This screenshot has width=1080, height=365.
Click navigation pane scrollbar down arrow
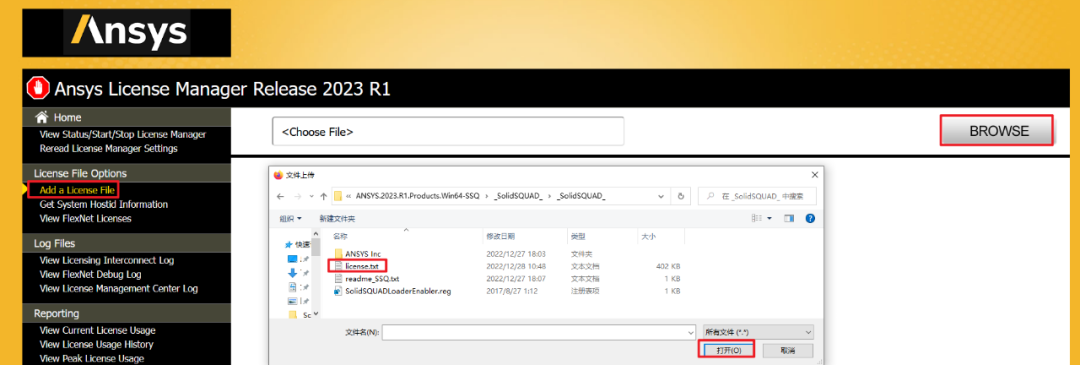pyautogui.click(x=316, y=313)
